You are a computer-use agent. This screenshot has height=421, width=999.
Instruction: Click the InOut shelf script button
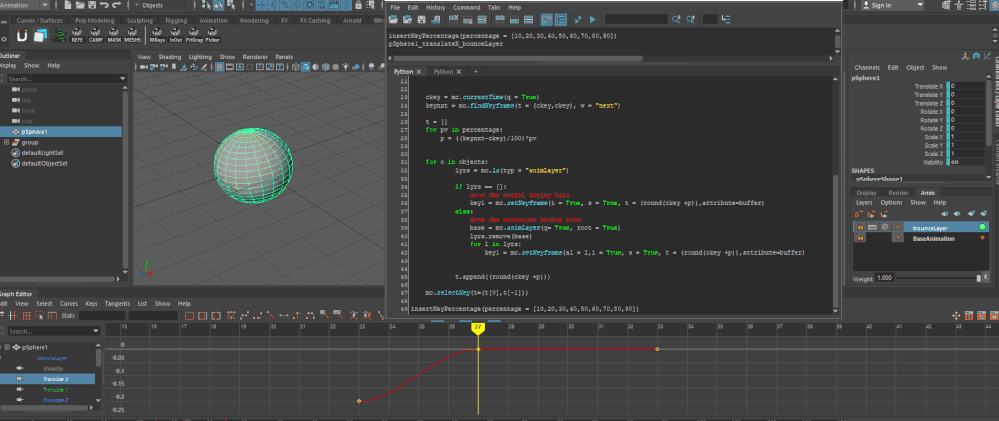click(175, 35)
